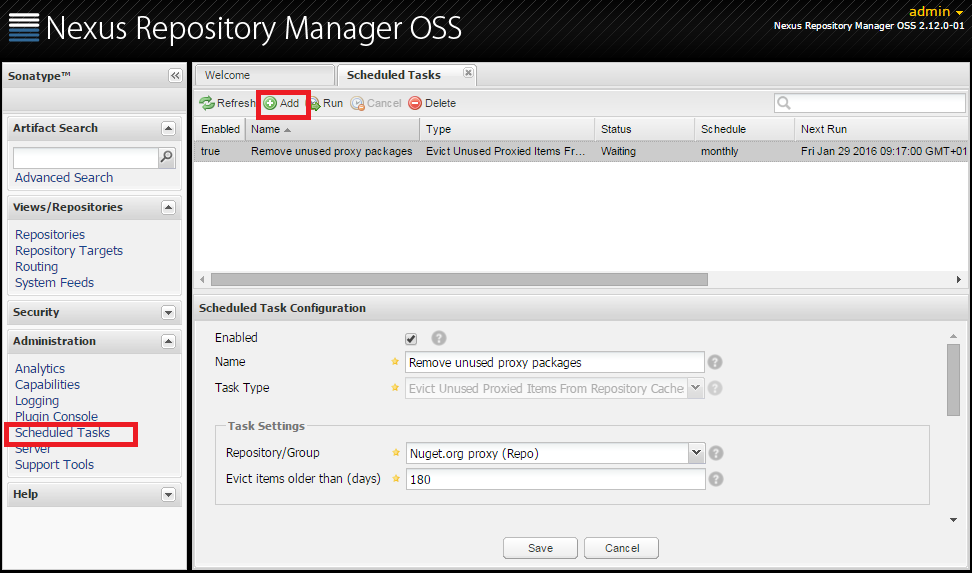Image resolution: width=972 pixels, height=573 pixels.
Task: Open System Feeds
Action: [x=55, y=283]
